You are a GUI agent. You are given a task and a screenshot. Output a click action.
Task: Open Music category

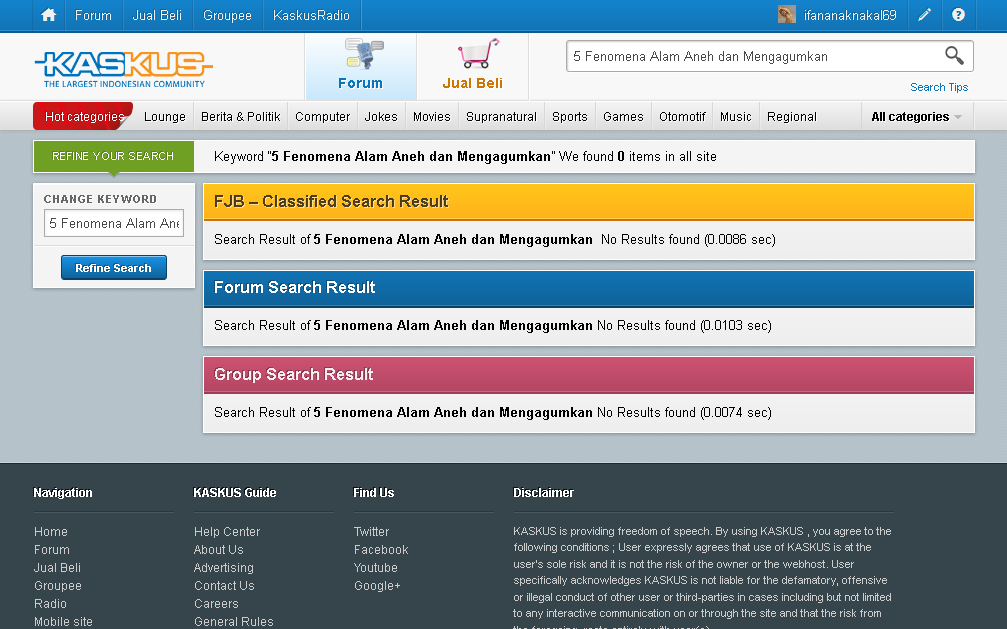(735, 117)
